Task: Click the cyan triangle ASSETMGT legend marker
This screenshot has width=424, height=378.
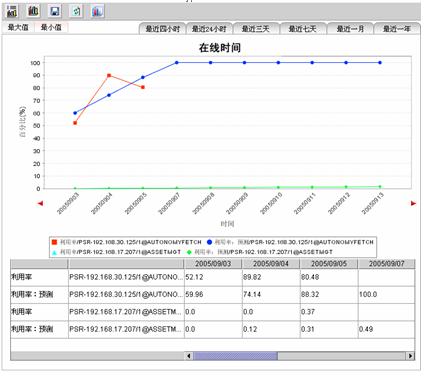Action: 55,252
